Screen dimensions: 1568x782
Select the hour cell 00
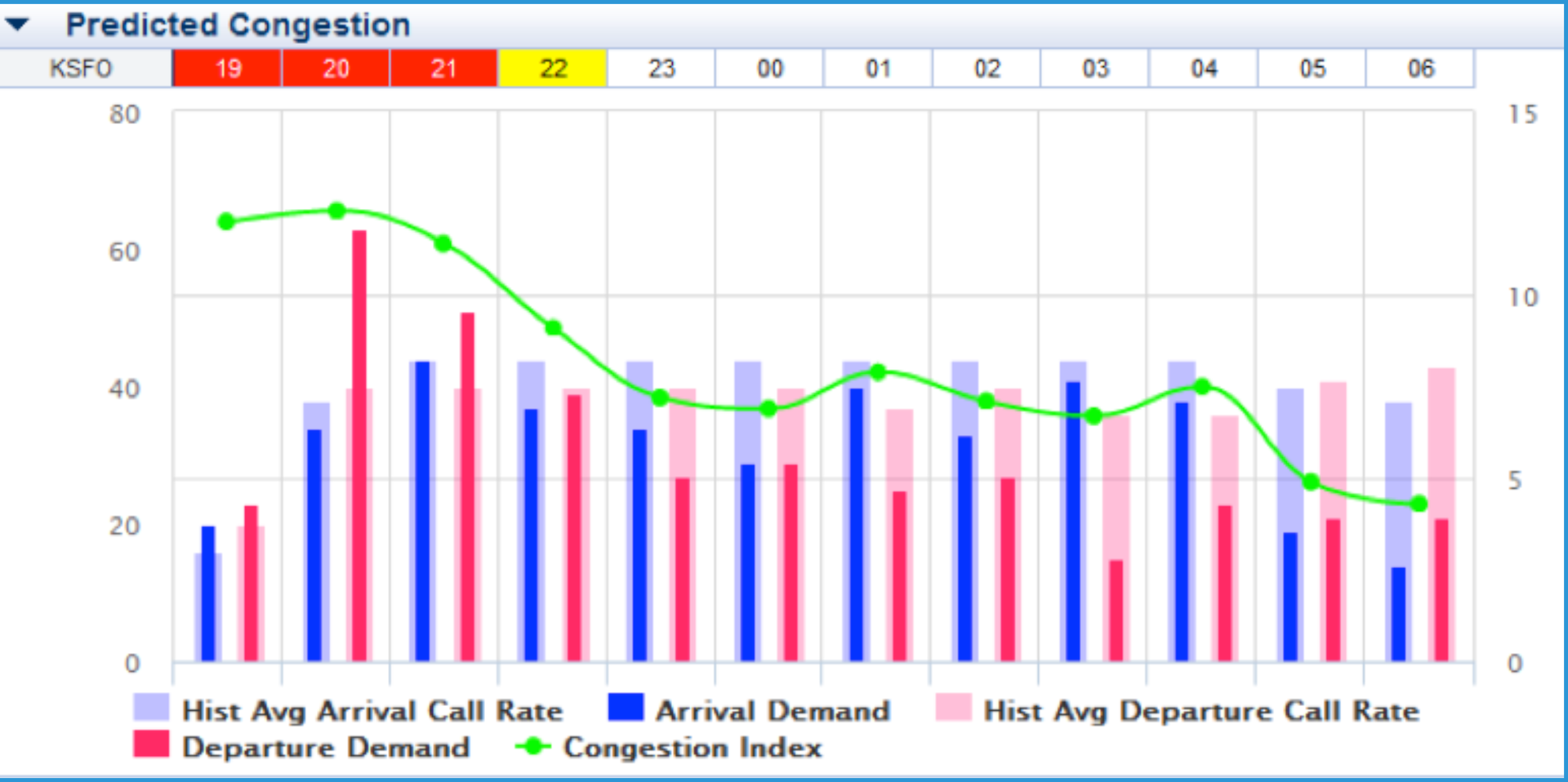coord(768,69)
